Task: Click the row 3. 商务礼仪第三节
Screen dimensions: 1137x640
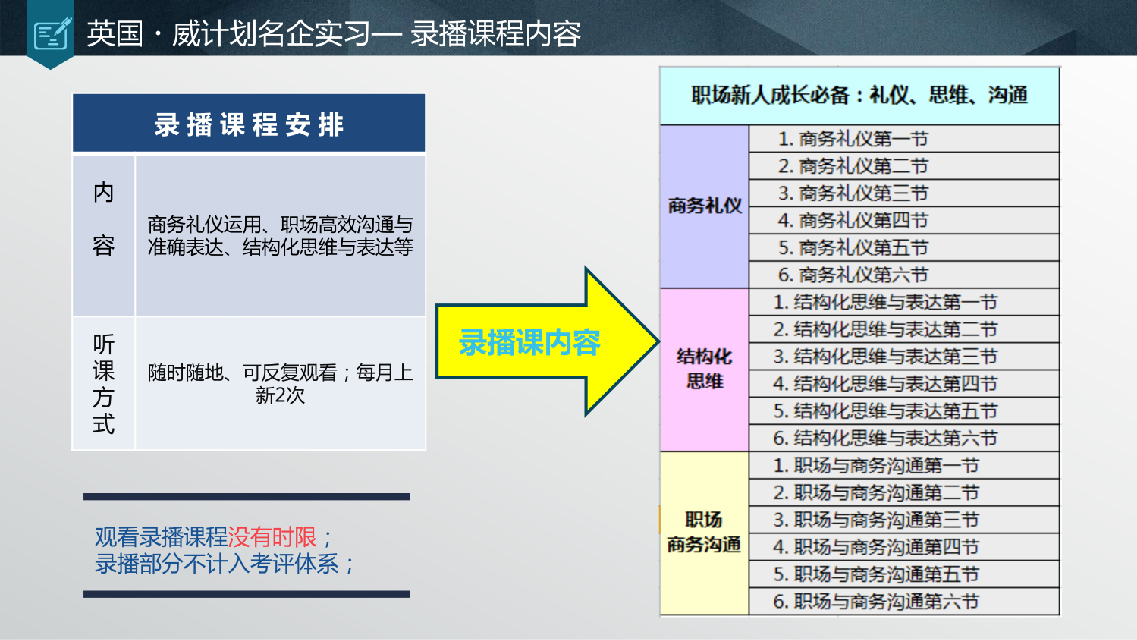Action: 904,193
